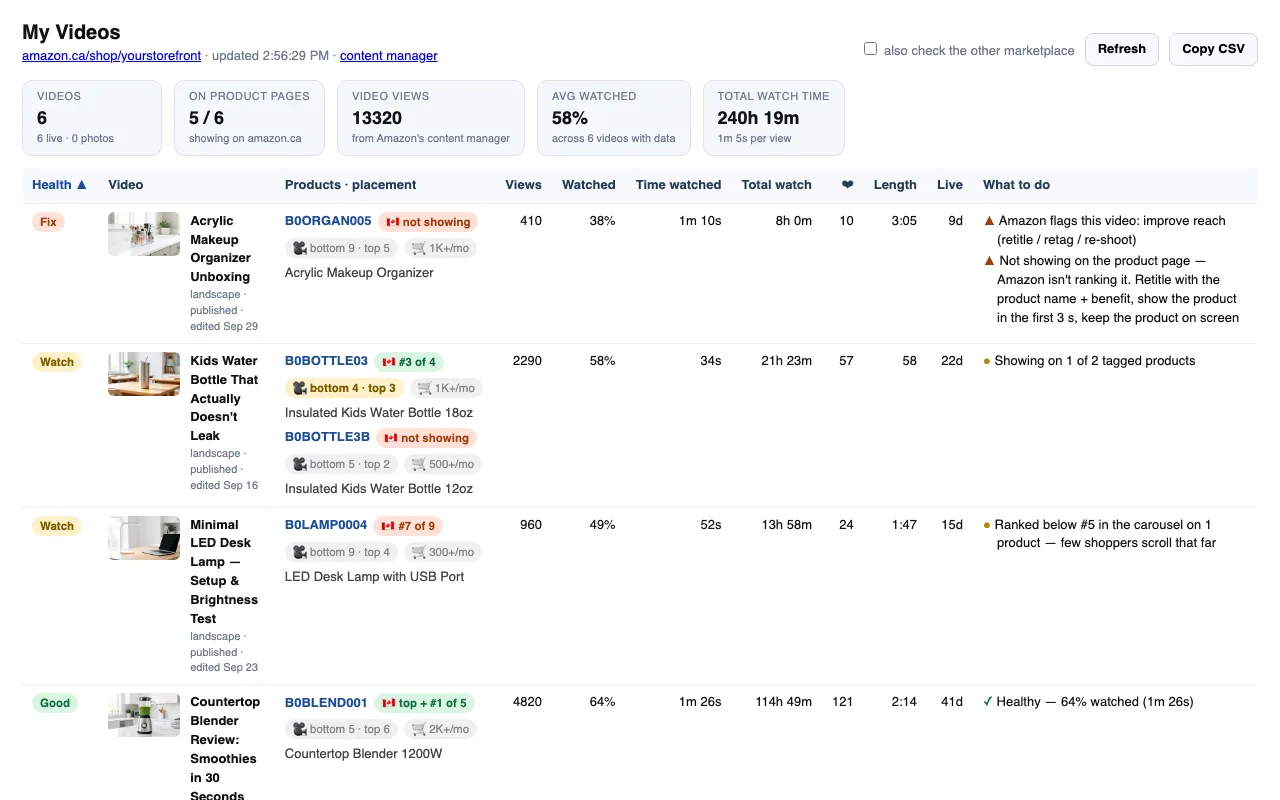Sort the table by Watched column
The image size is (1280, 800).
point(589,185)
